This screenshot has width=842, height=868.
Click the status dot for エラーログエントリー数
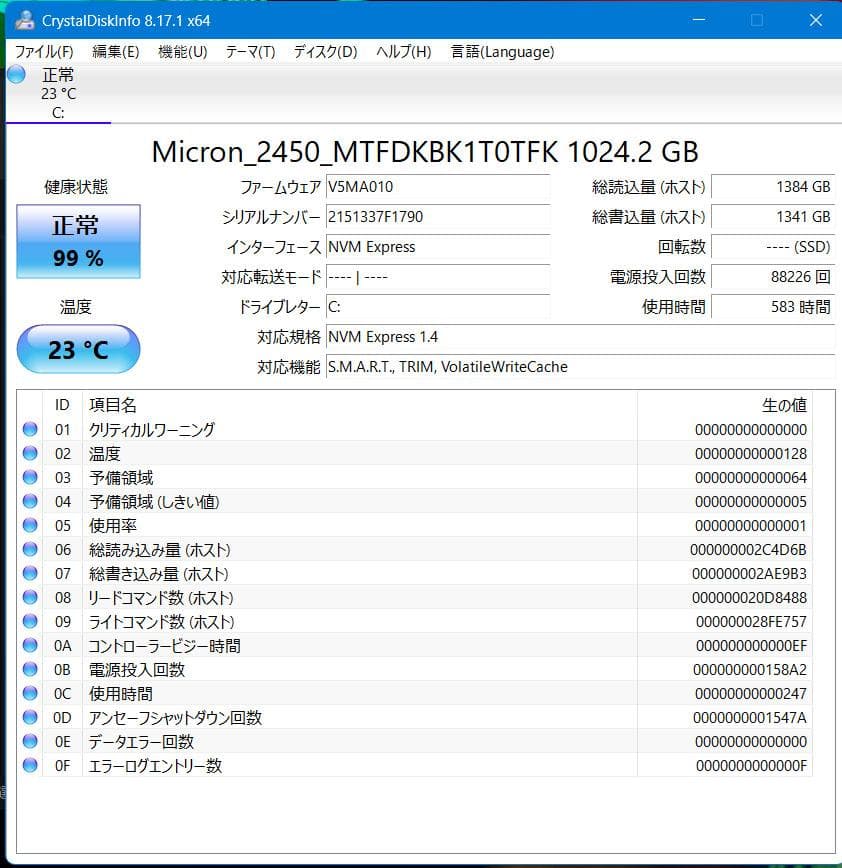[30, 765]
